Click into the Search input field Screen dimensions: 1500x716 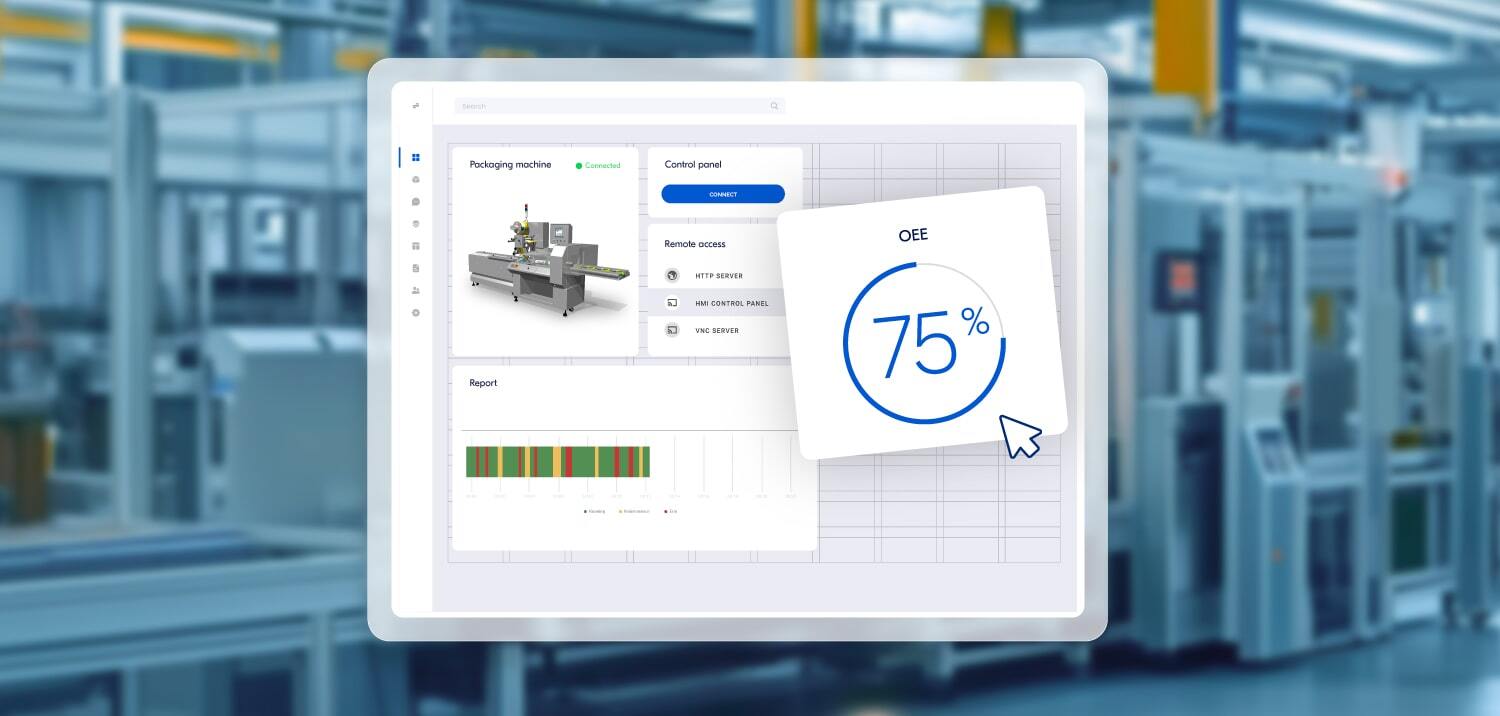610,106
